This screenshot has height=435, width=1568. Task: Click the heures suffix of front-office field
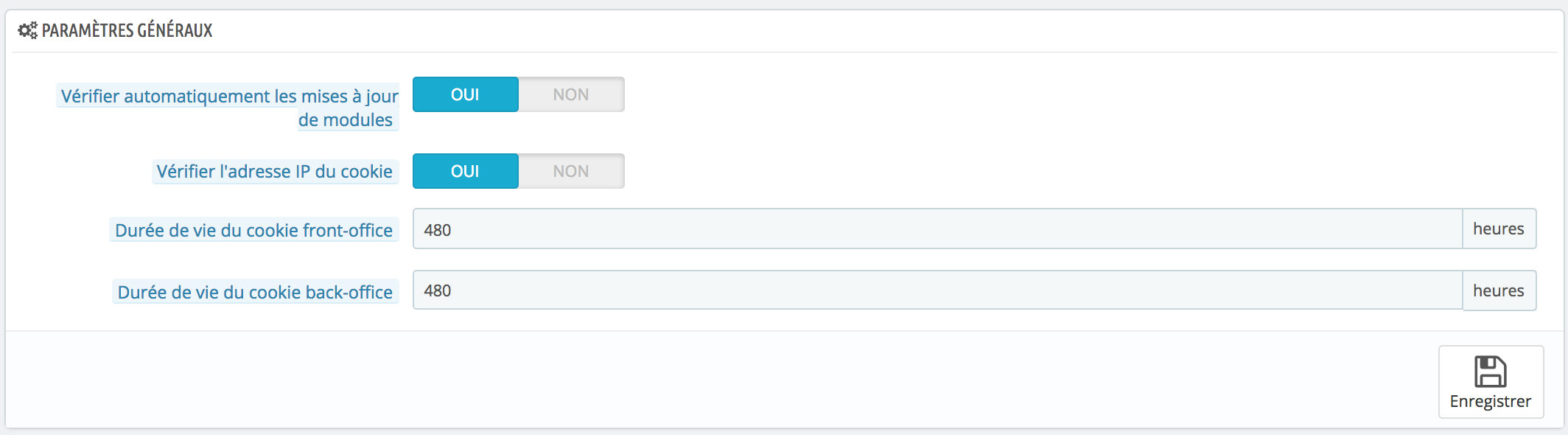click(1499, 229)
